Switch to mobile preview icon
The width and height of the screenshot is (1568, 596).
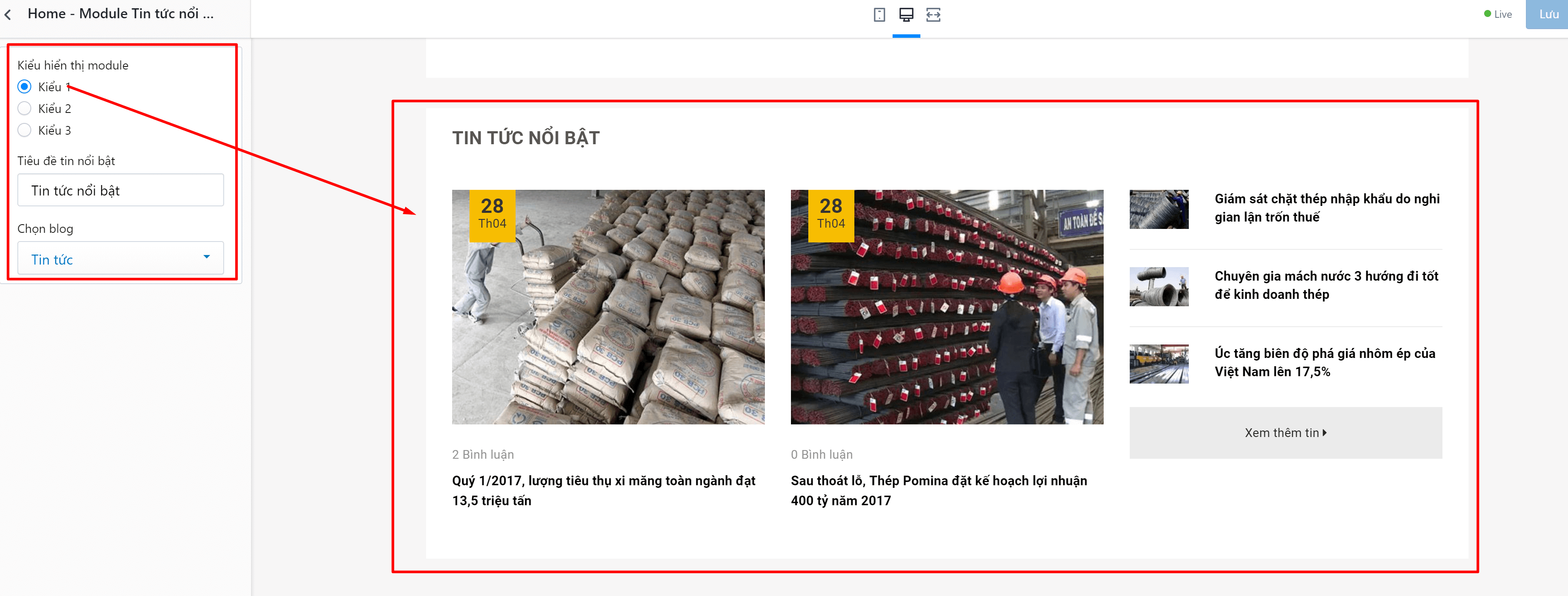point(879,15)
